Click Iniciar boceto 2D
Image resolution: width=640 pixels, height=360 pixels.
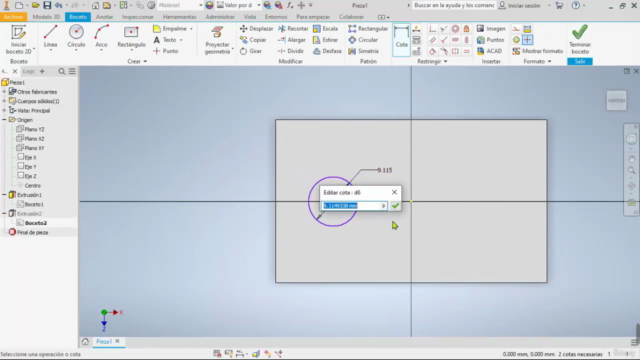coord(18,40)
